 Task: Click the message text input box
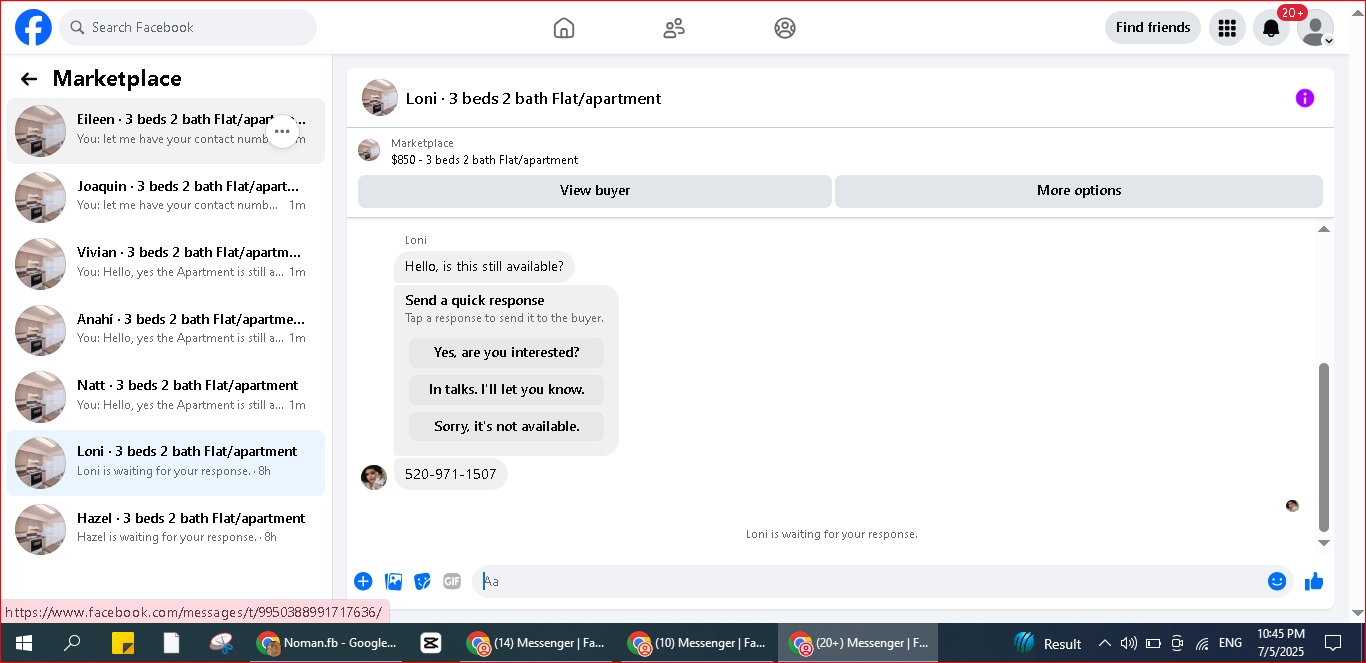tap(866, 581)
